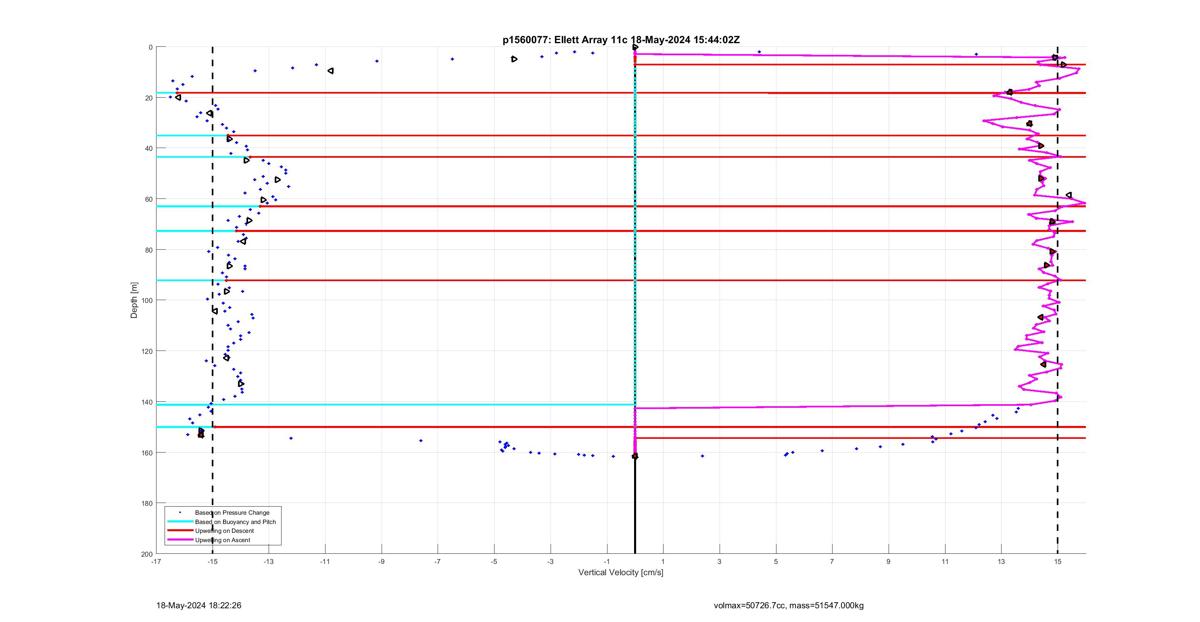This screenshot has width=1200, height=622.
Task: Click the x-axis tick label '-9'
Action: (381, 562)
